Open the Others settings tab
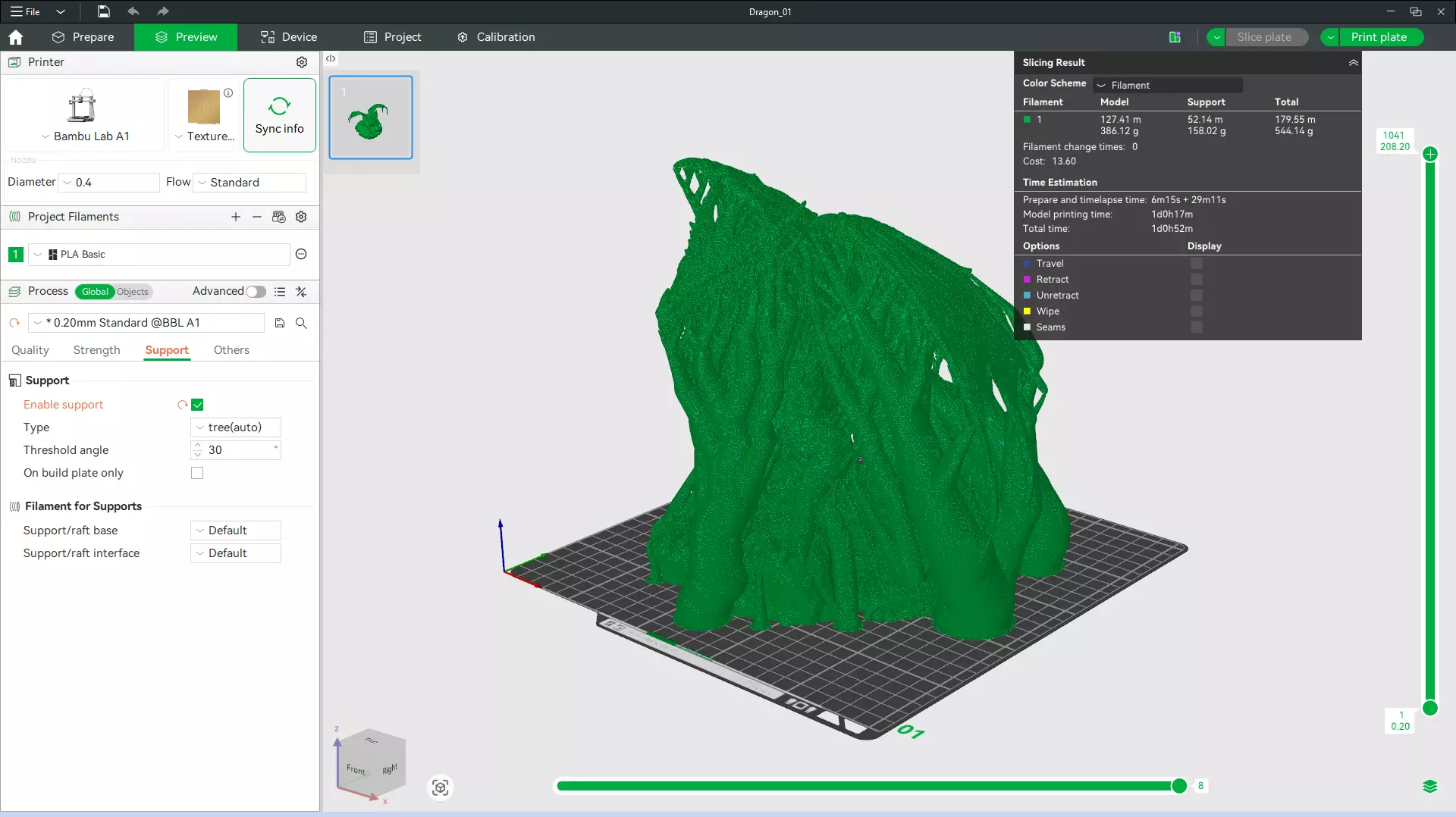Screen dimensions: 1456x817 (231, 350)
